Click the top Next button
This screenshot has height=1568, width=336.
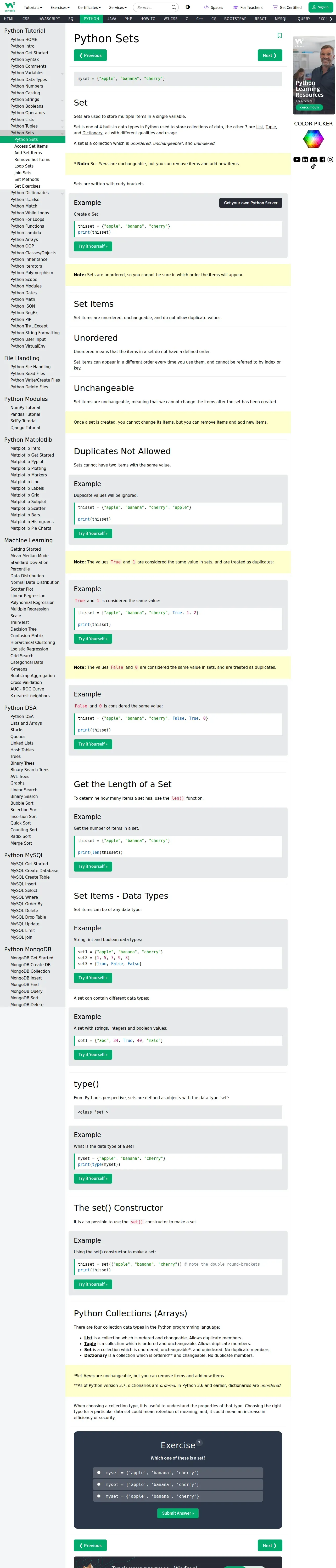pyautogui.click(x=270, y=55)
